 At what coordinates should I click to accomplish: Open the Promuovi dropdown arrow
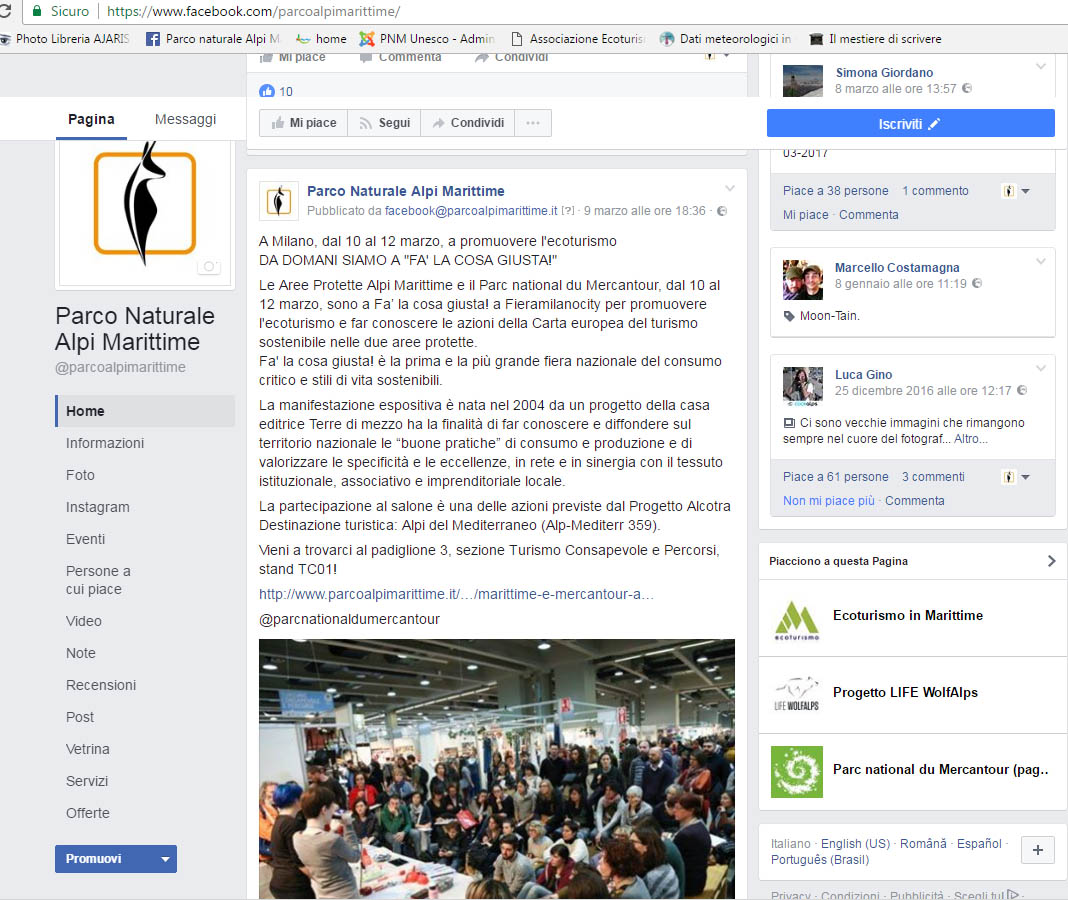[x=166, y=859]
